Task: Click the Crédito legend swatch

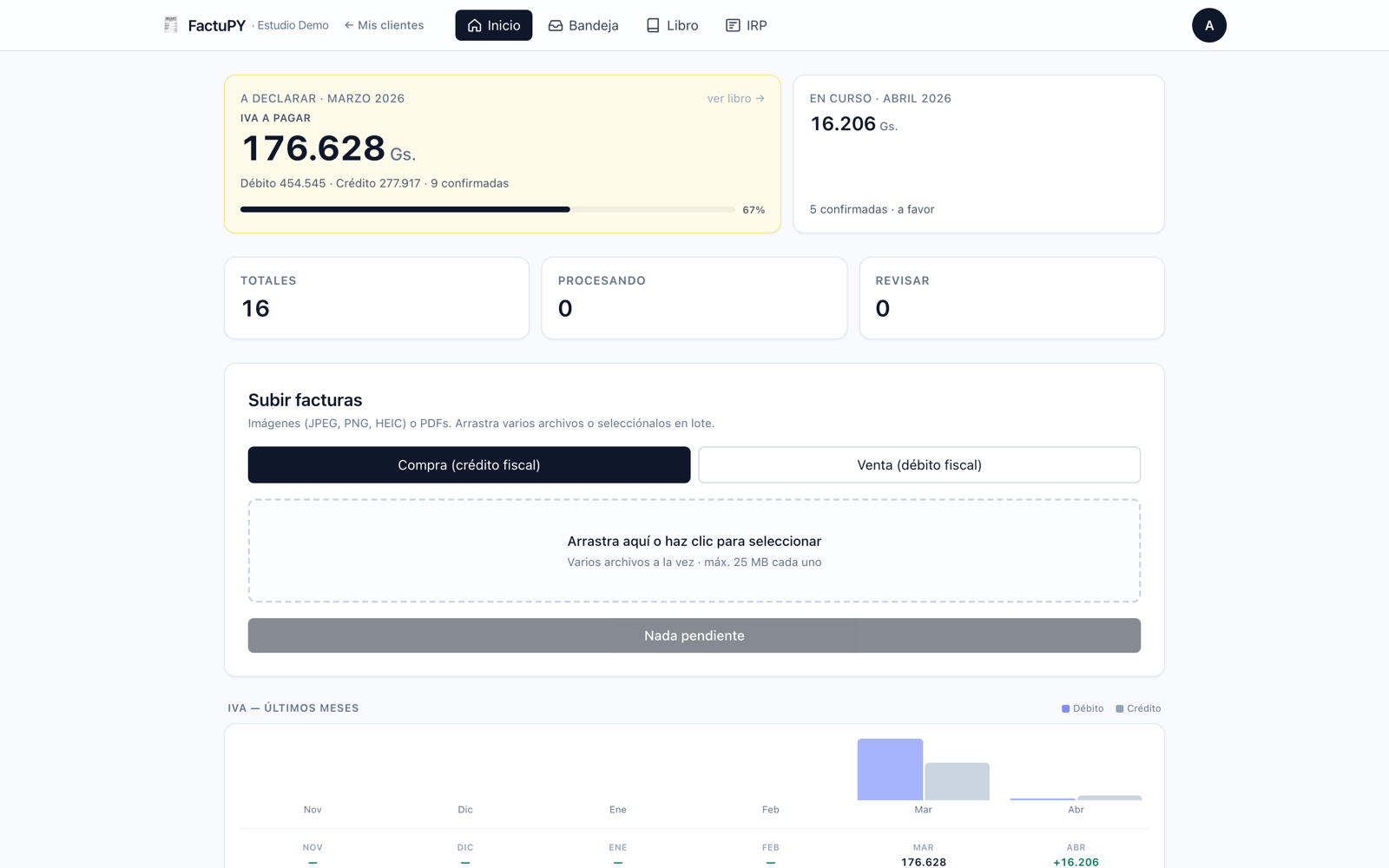Action: 1119,709
